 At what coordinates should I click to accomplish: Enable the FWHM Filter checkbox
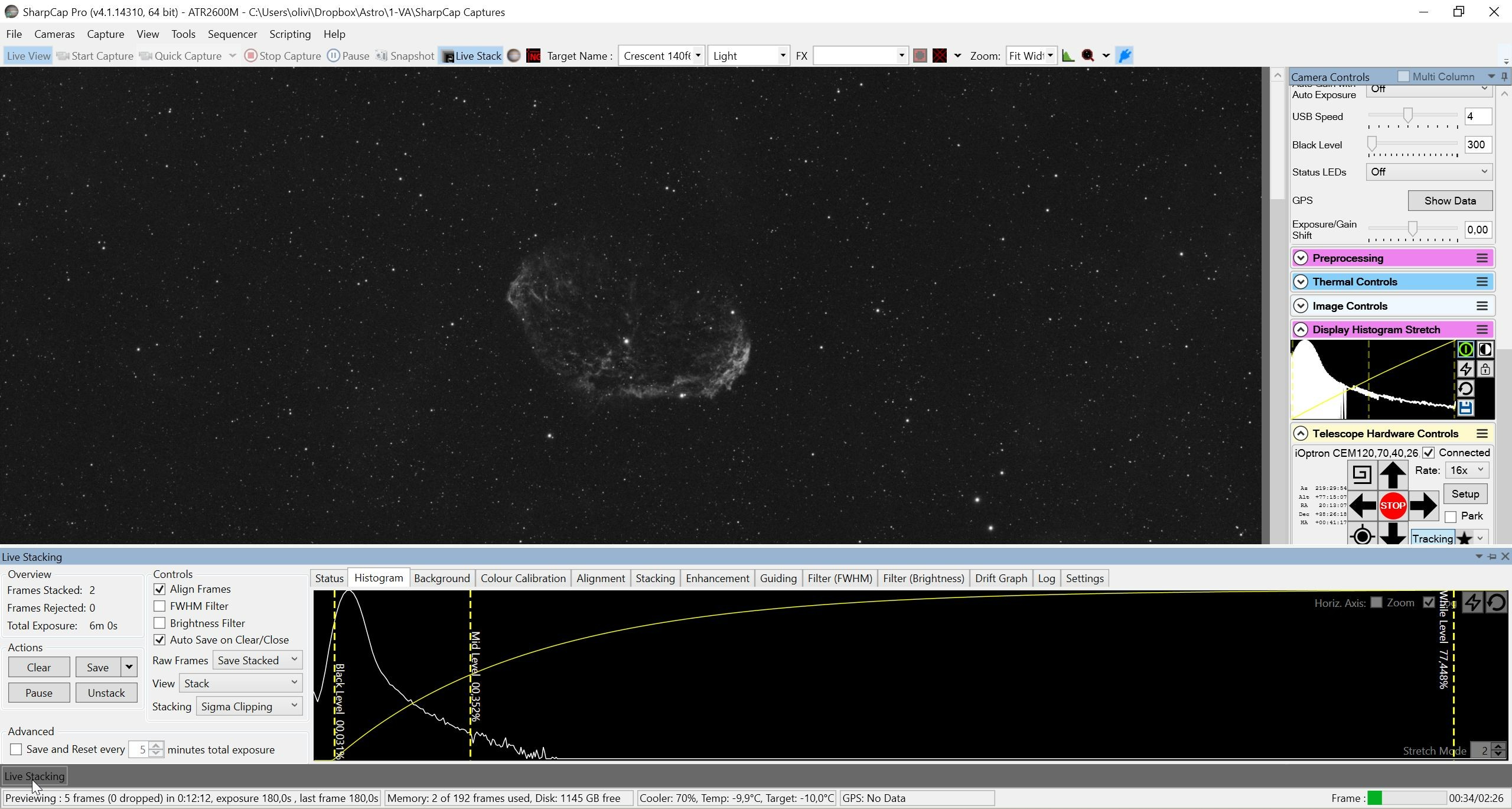(159, 606)
